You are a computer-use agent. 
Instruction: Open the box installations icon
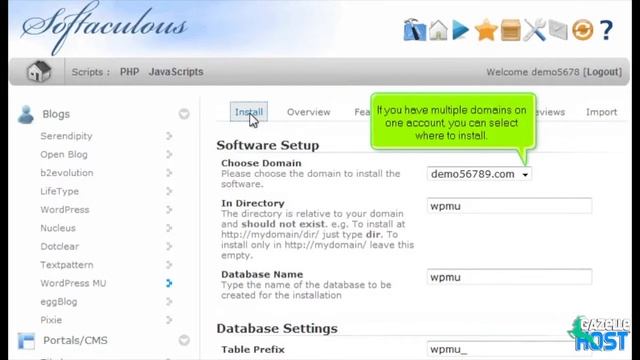point(510,30)
